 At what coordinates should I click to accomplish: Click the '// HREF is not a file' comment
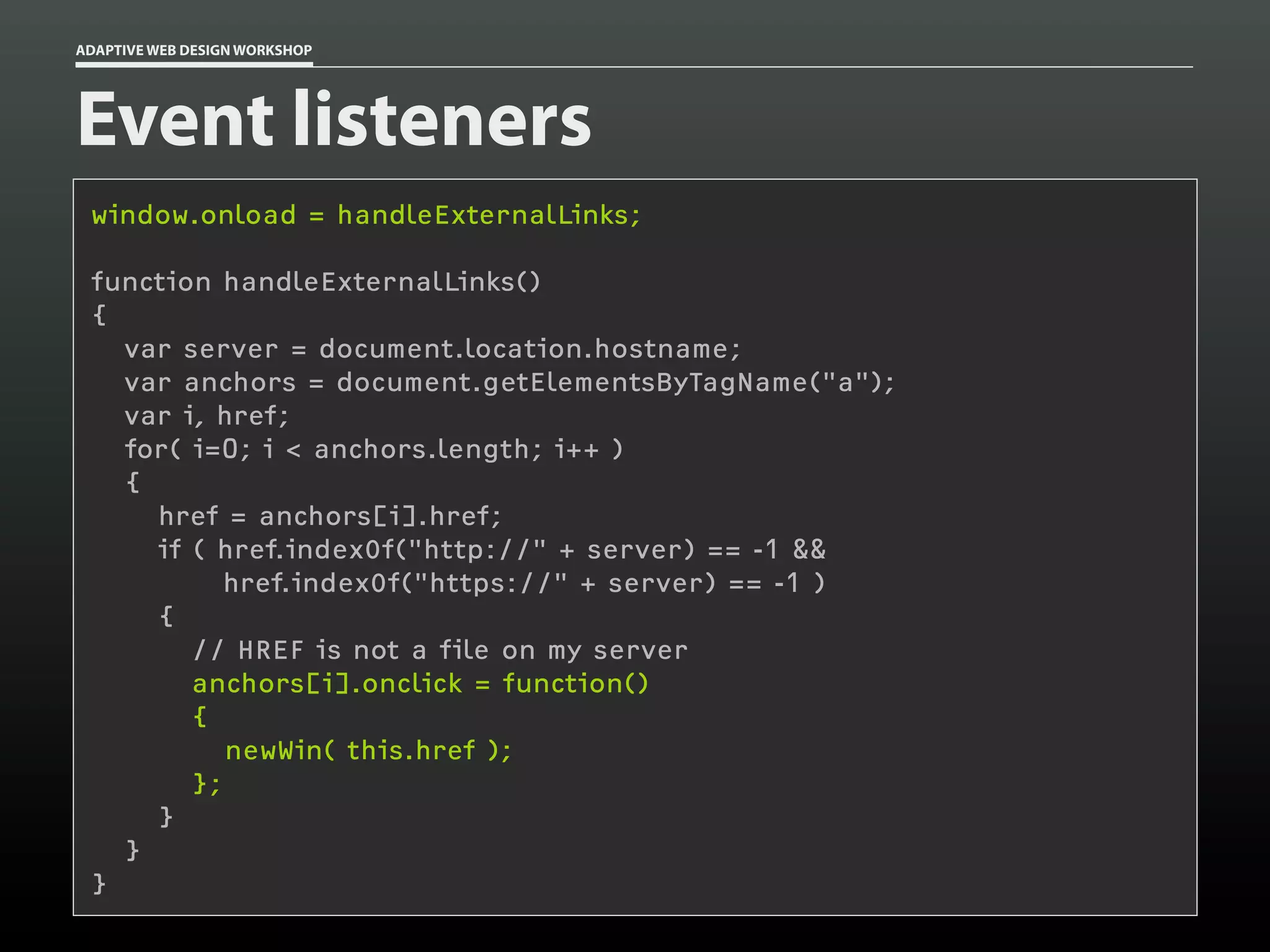coord(440,650)
